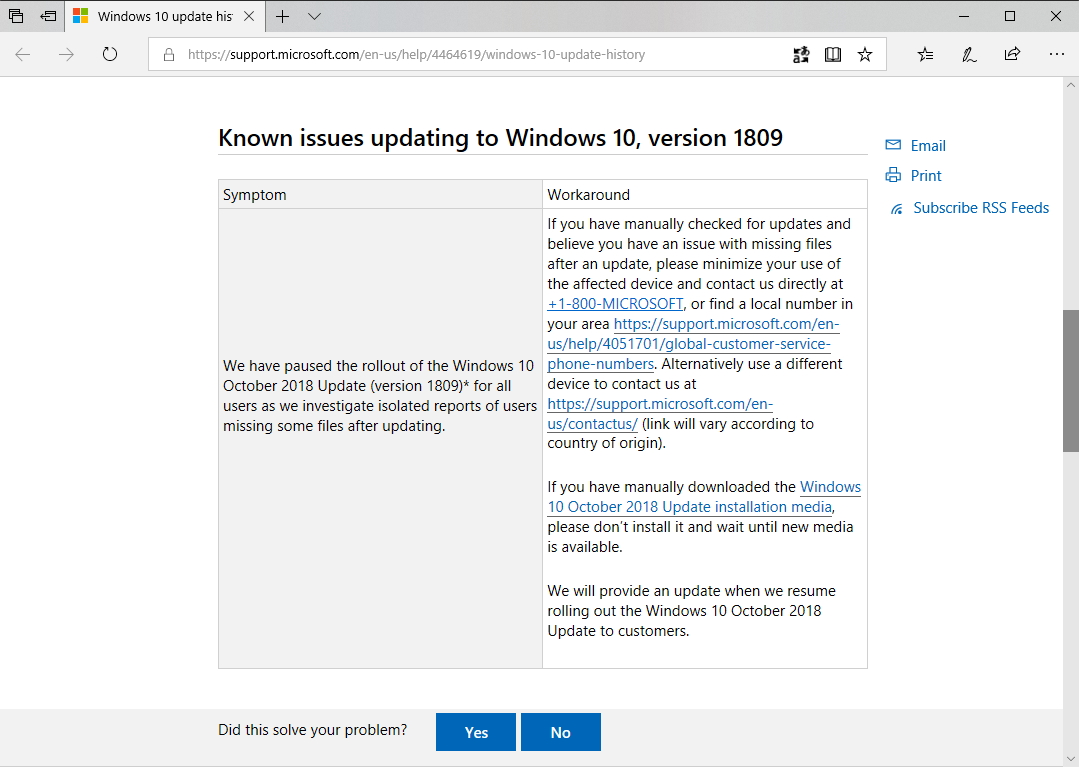1079x767 pixels.
Task: Click the back navigation arrow
Action: point(22,55)
